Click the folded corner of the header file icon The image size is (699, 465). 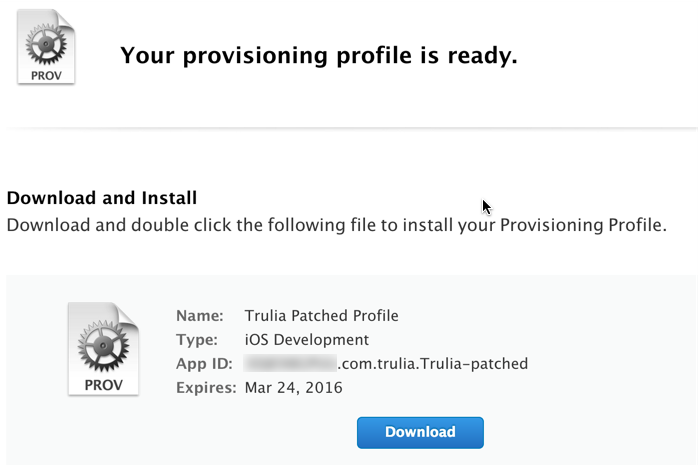point(66,20)
